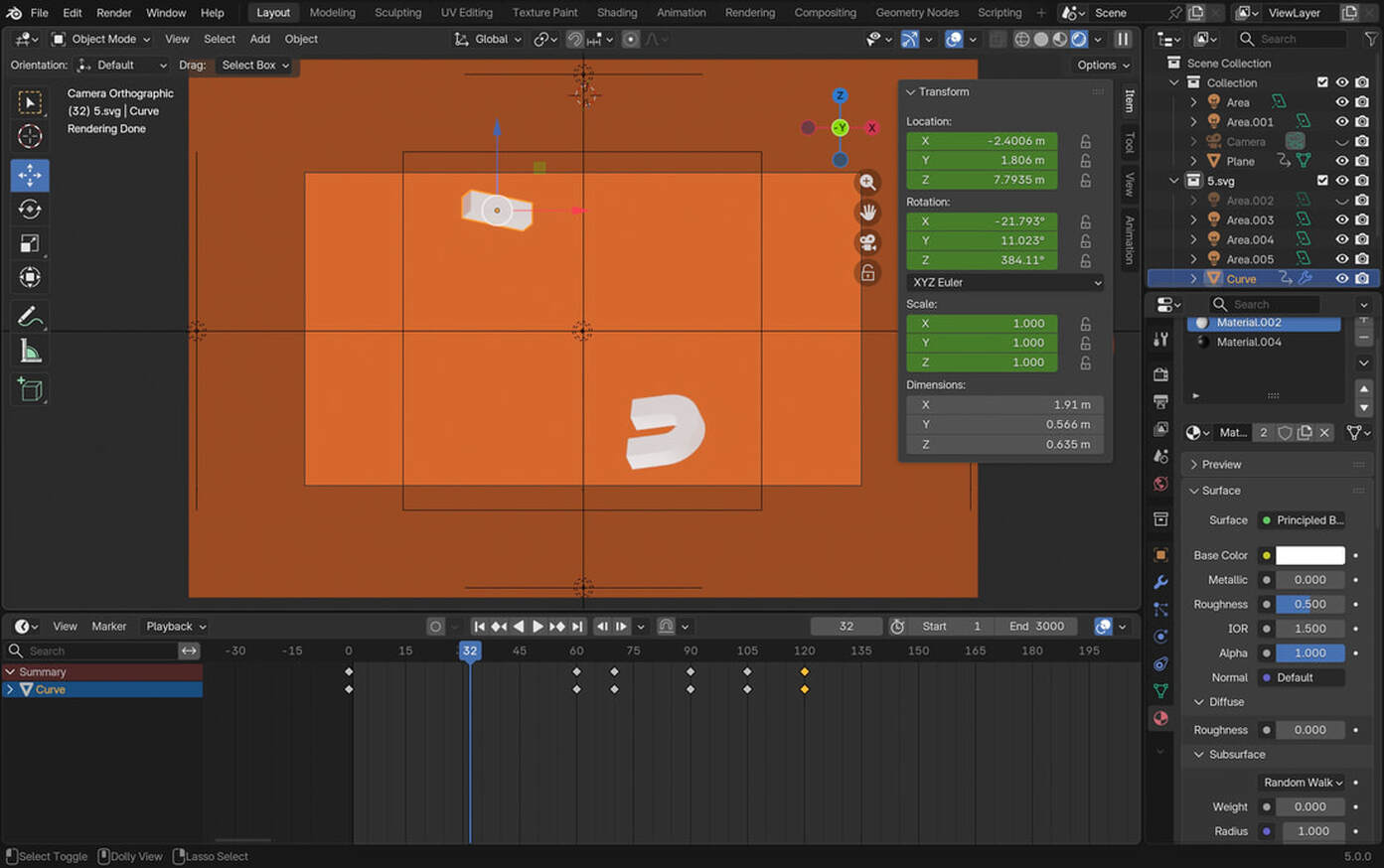Activate the Annotate pencil tool
1384x868 pixels.
tap(30, 317)
